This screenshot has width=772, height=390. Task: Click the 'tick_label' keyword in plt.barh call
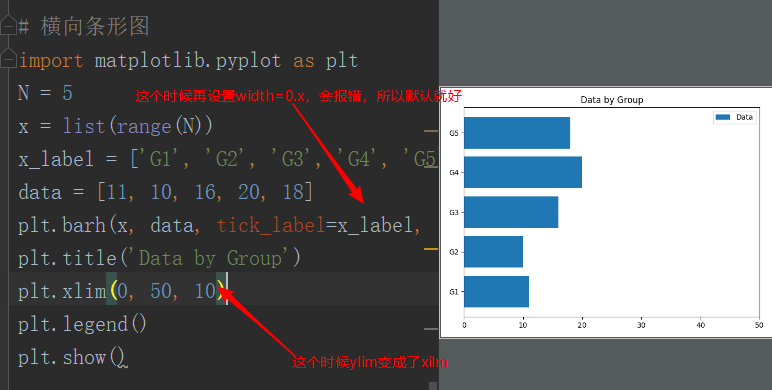(x=271, y=226)
